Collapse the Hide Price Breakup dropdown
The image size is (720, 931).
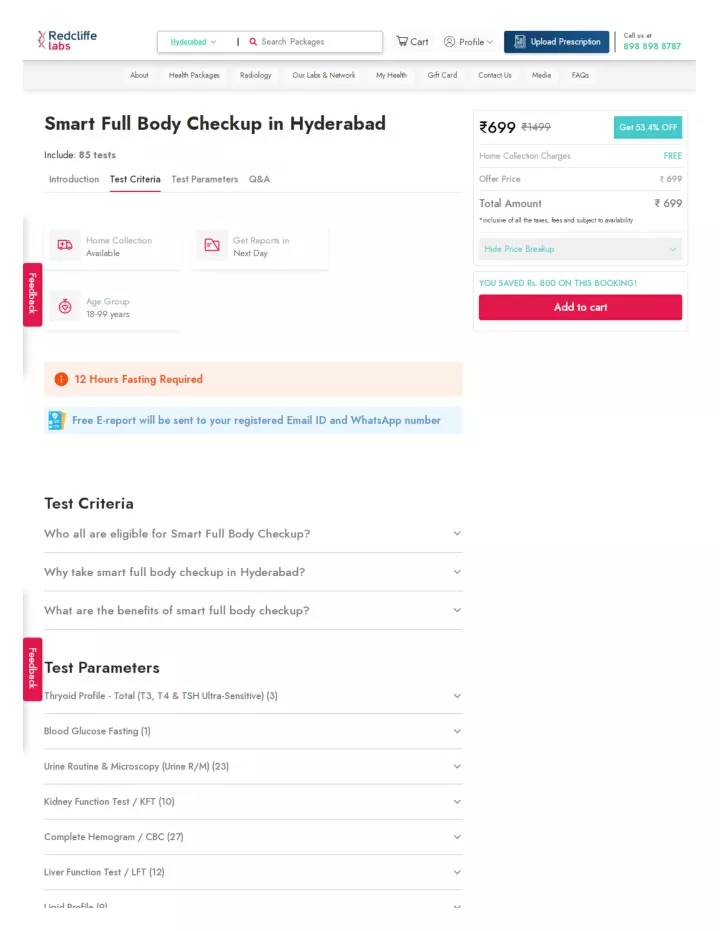[580, 249]
